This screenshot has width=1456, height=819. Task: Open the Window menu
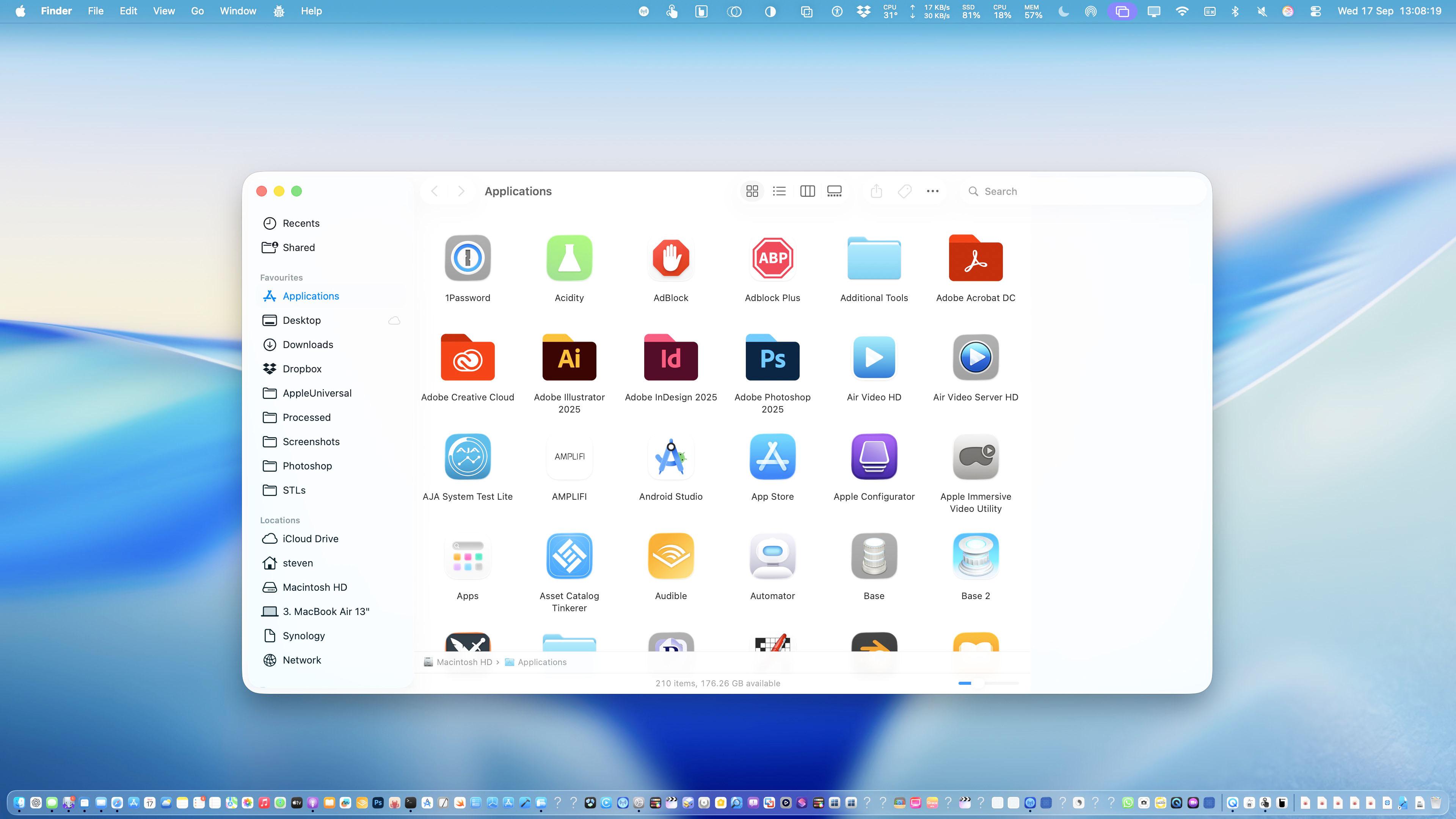click(238, 11)
